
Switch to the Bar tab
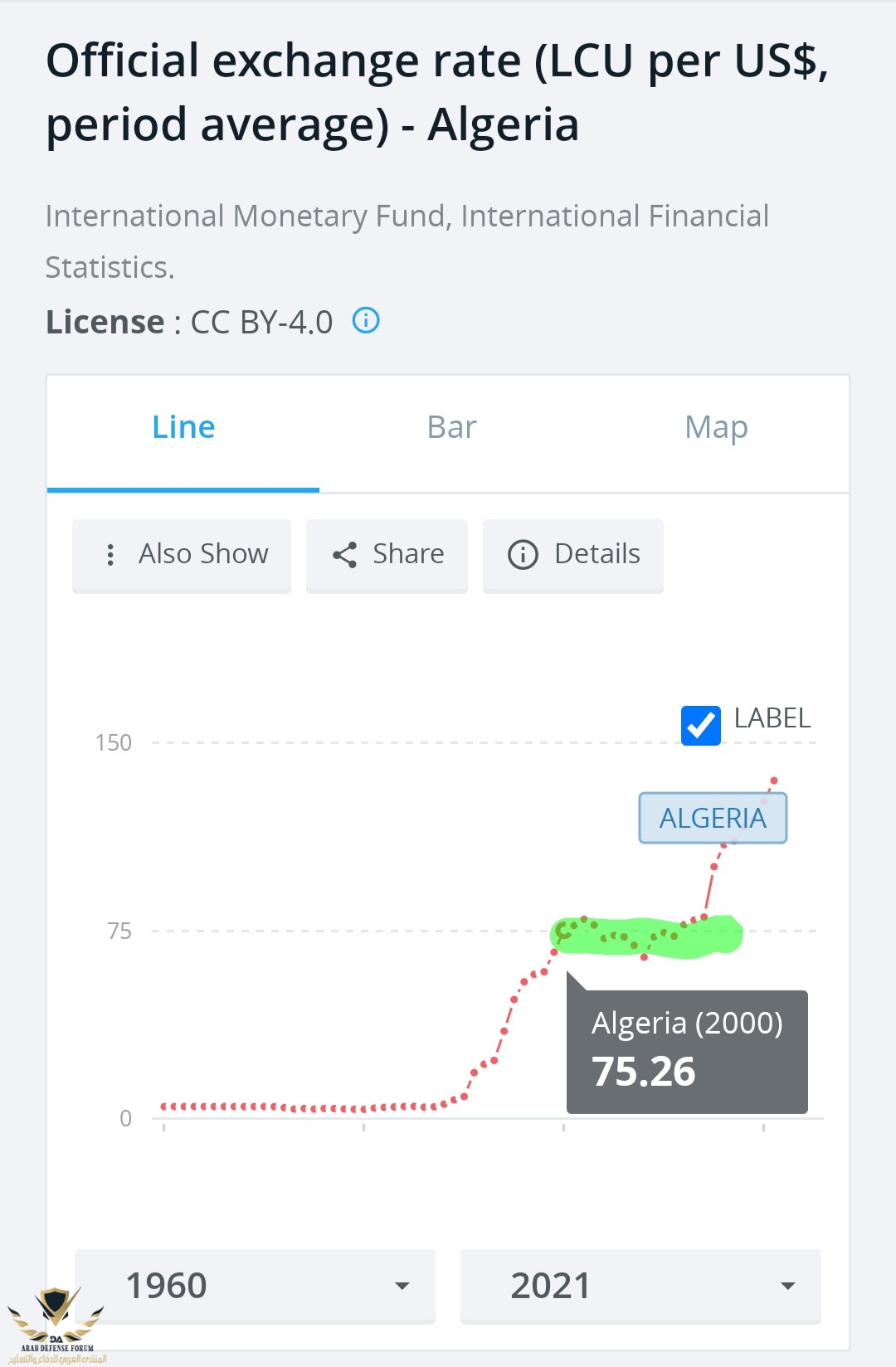point(451,428)
